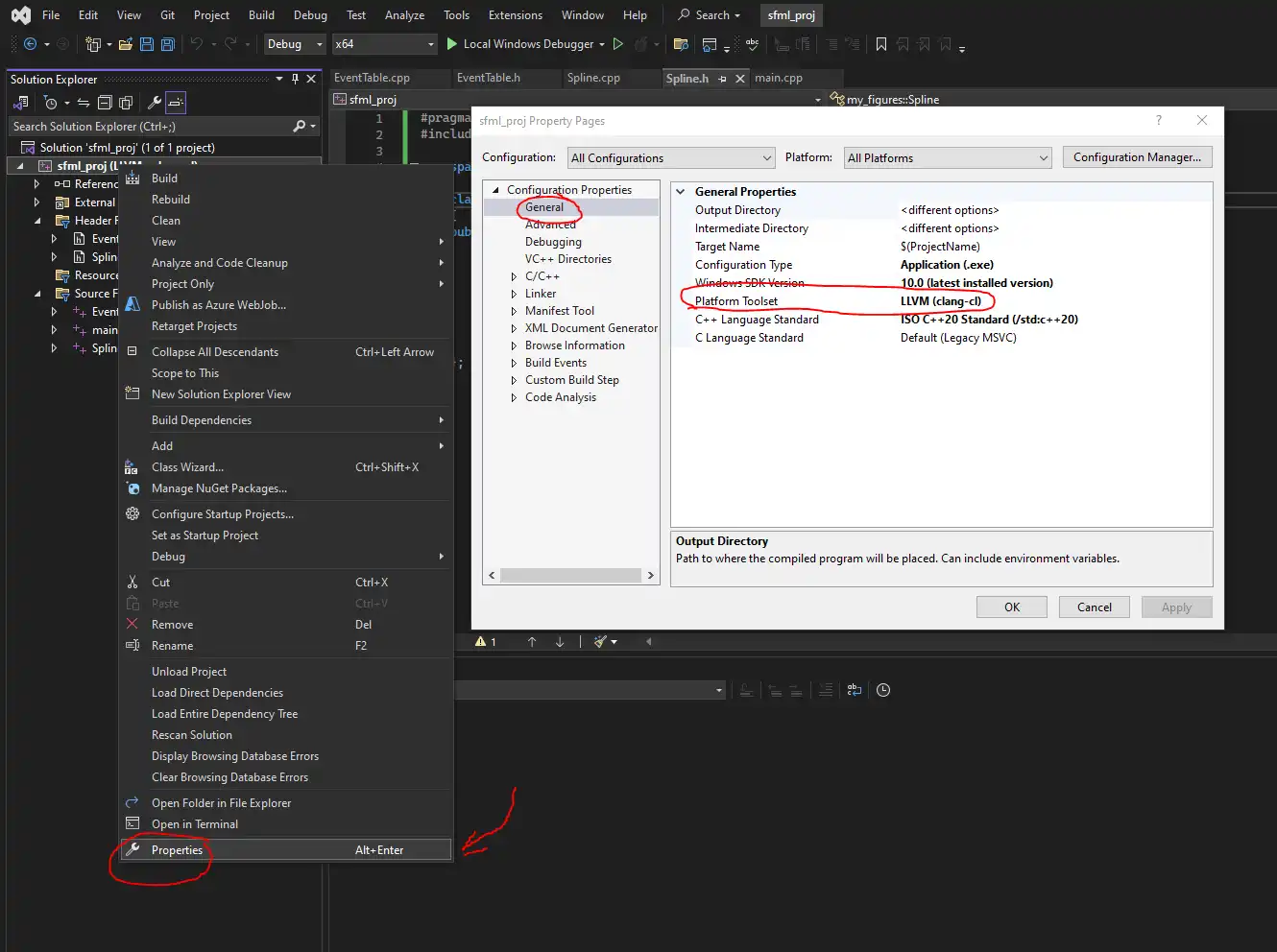Click Sync with Active Document icon
Screen dimensions: 1277x952
[x=84, y=103]
